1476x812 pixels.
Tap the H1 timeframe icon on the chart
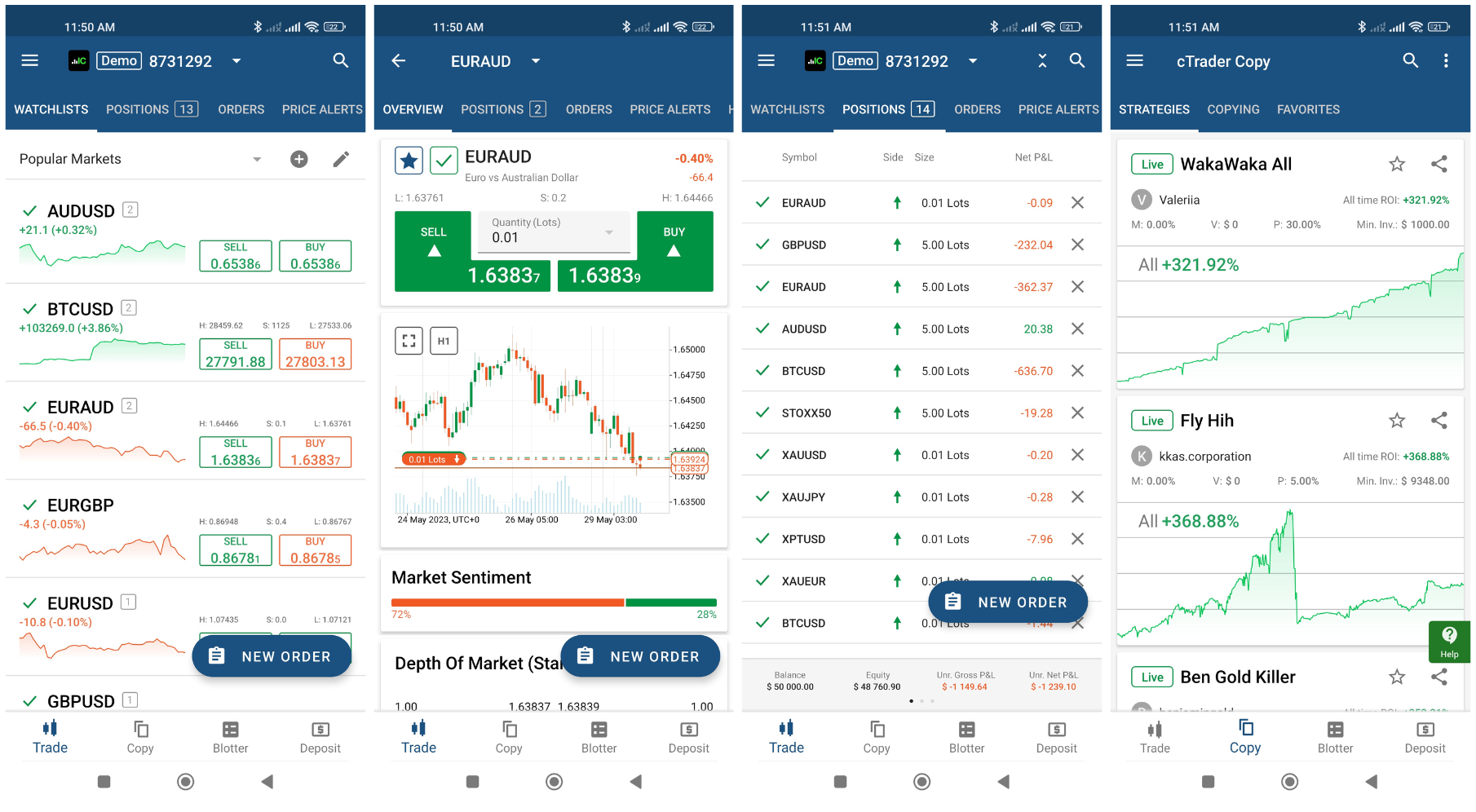coord(444,341)
